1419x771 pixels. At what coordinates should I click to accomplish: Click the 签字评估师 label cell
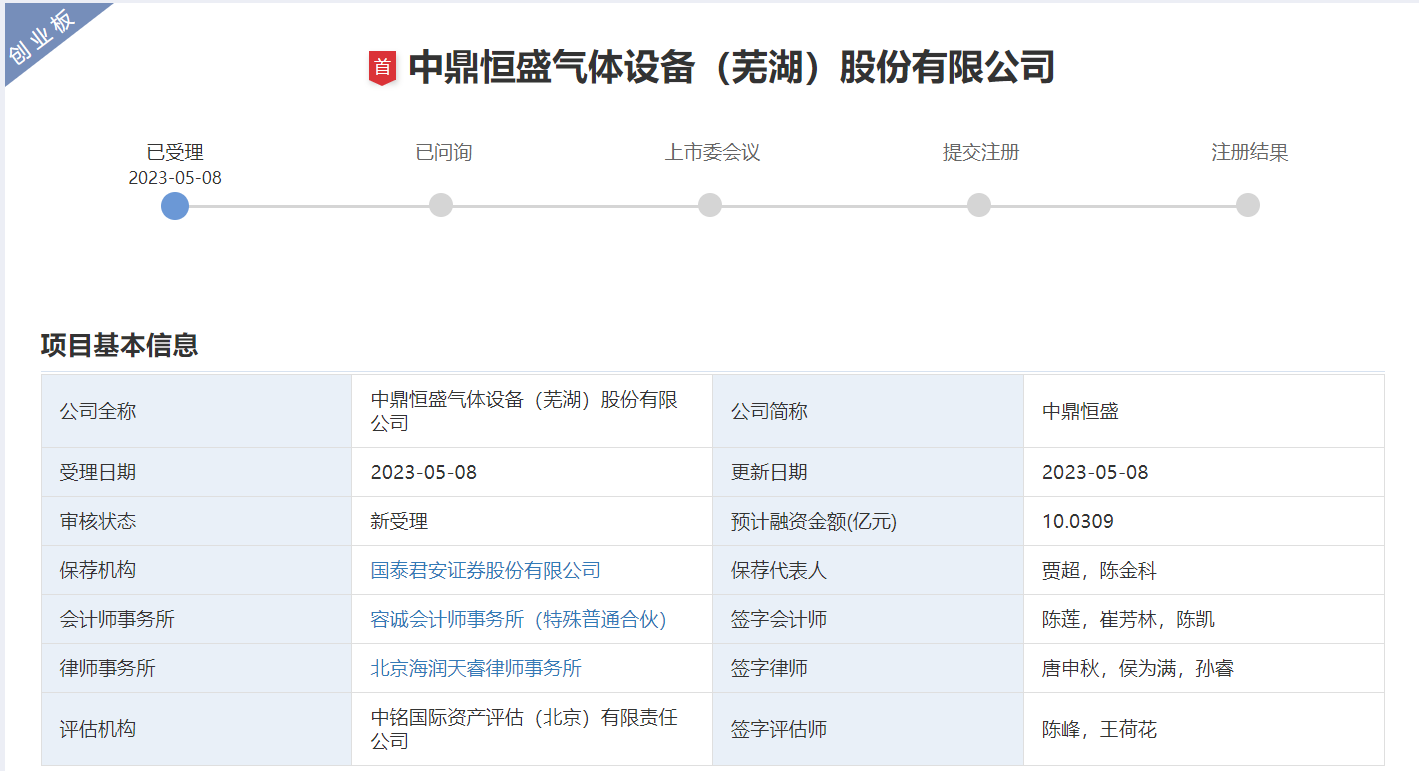868,729
